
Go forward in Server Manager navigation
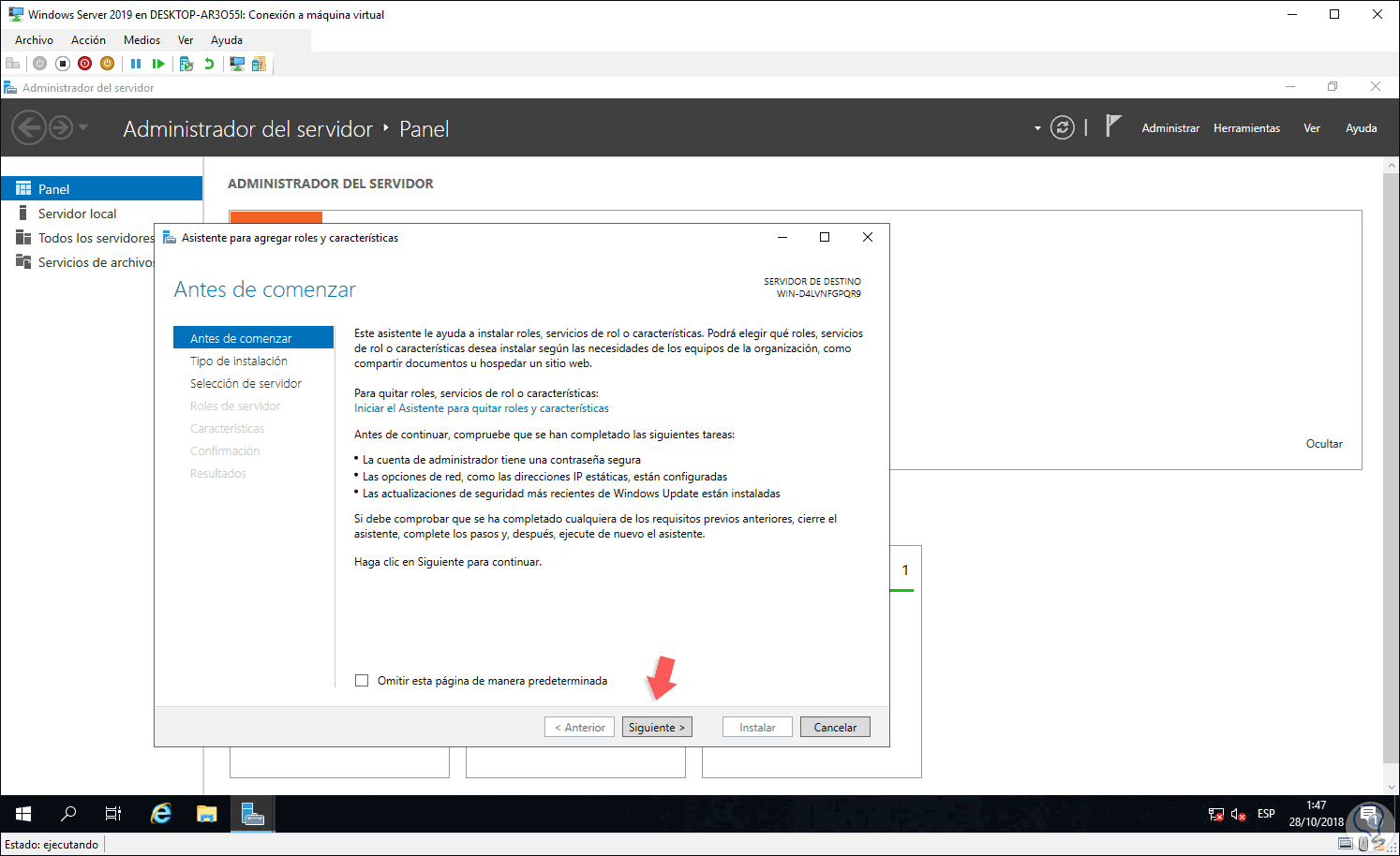point(61,127)
